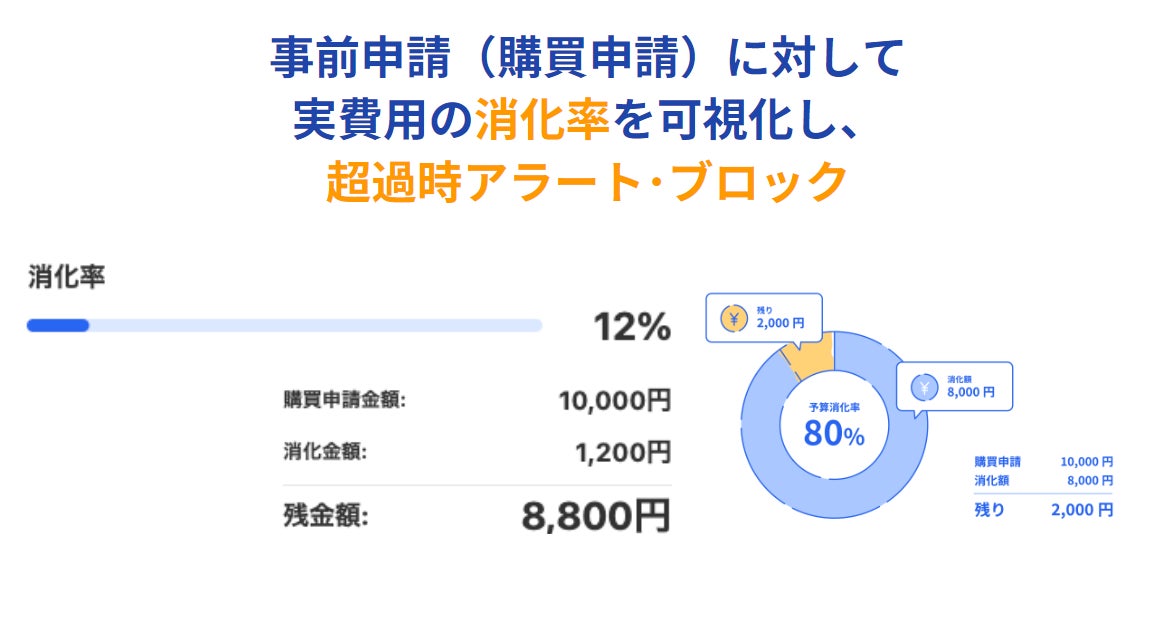Viewport: 1164px width, 639px height.
Task: Click the 12% progress percentage
Action: pyautogui.click(x=631, y=327)
